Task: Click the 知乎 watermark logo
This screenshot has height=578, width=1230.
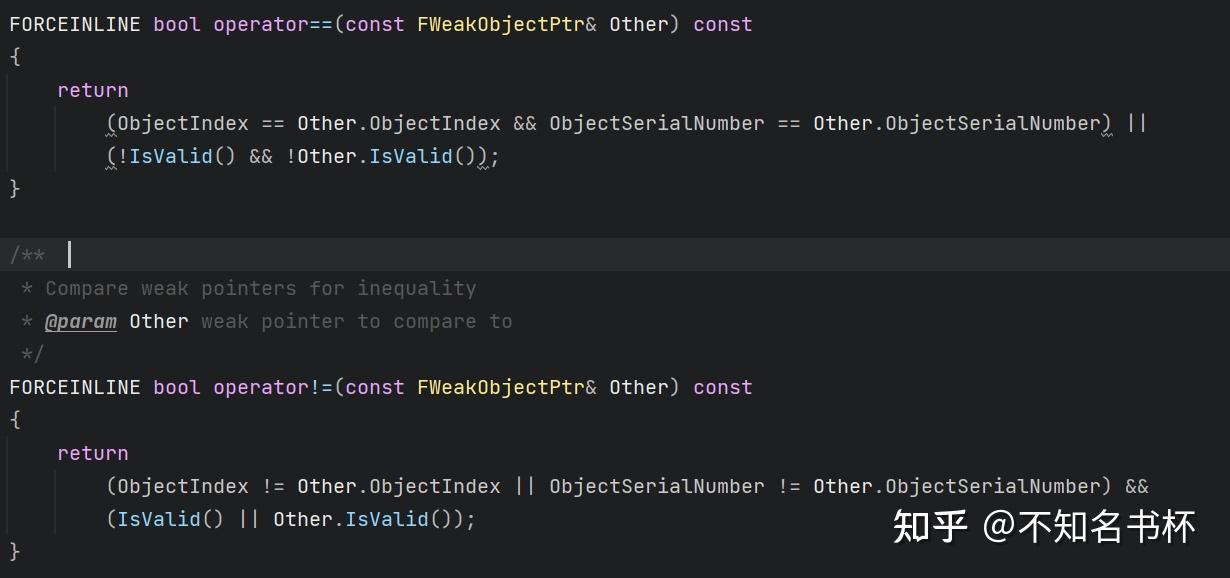Action: pos(930,525)
